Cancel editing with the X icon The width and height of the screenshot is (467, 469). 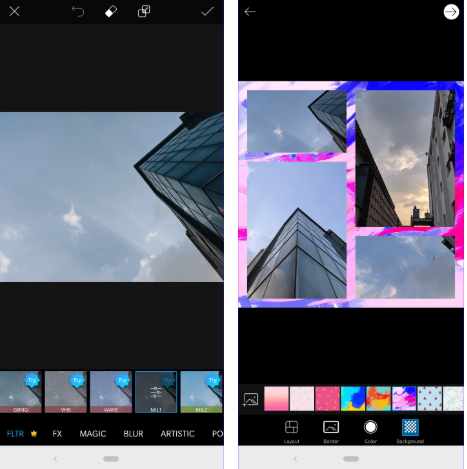click(x=14, y=12)
